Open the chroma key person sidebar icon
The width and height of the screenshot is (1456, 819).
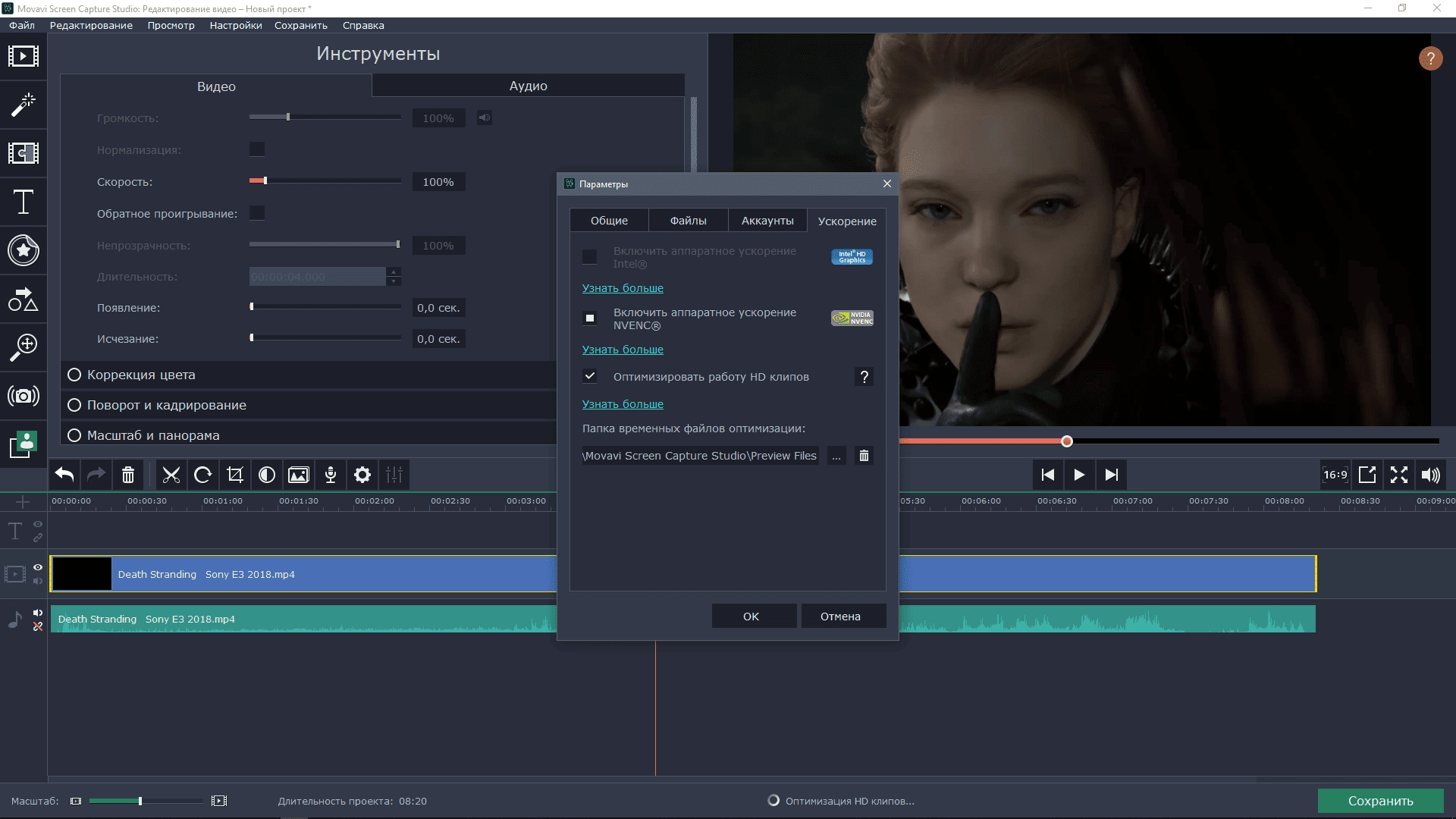24,444
